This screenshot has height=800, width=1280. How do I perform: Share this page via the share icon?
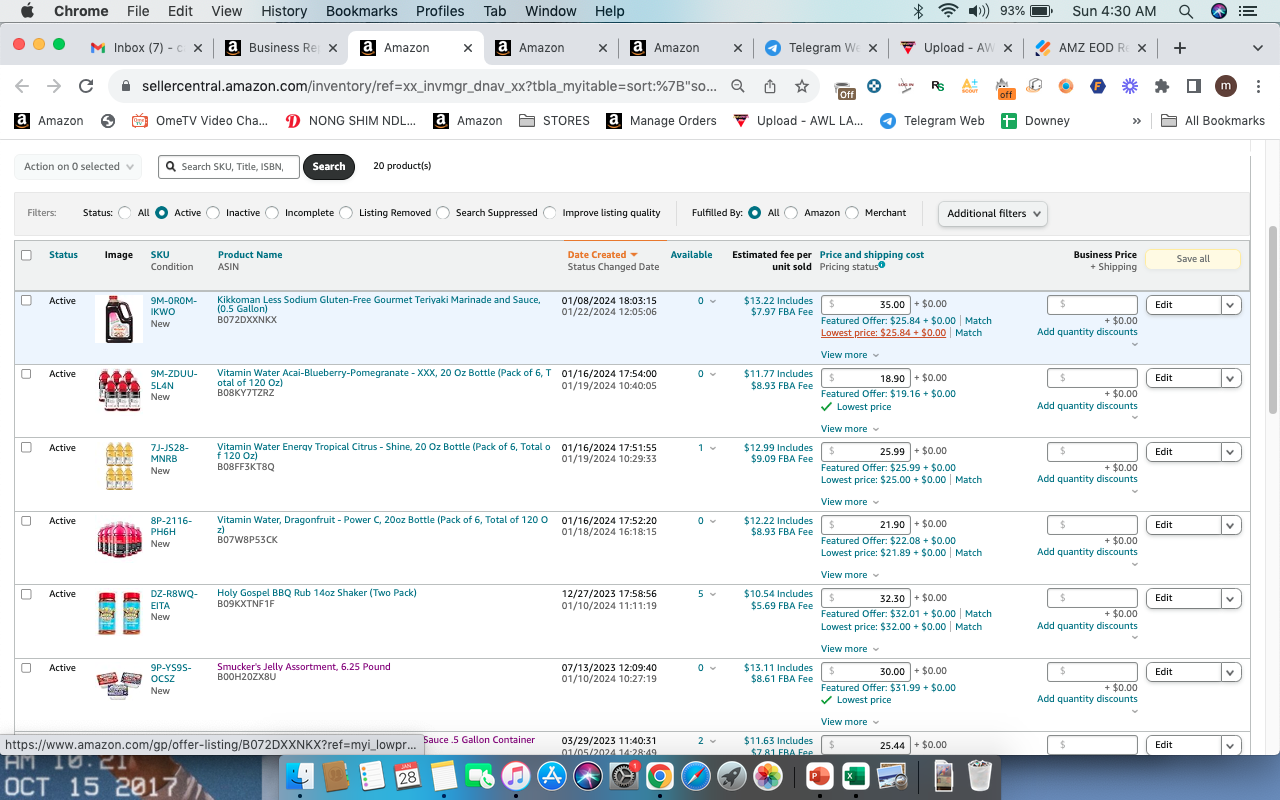pos(770,86)
